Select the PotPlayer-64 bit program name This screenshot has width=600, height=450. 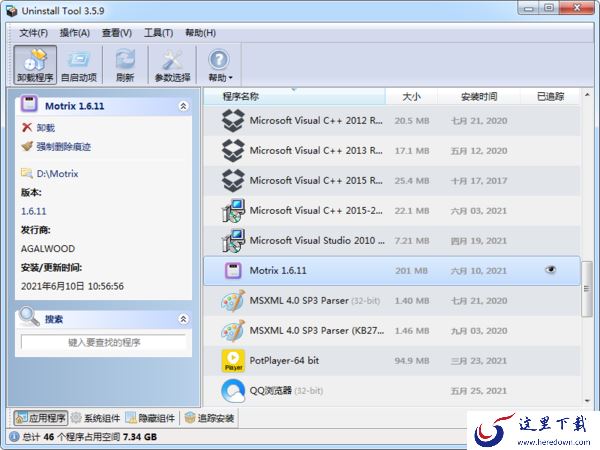click(x=284, y=360)
